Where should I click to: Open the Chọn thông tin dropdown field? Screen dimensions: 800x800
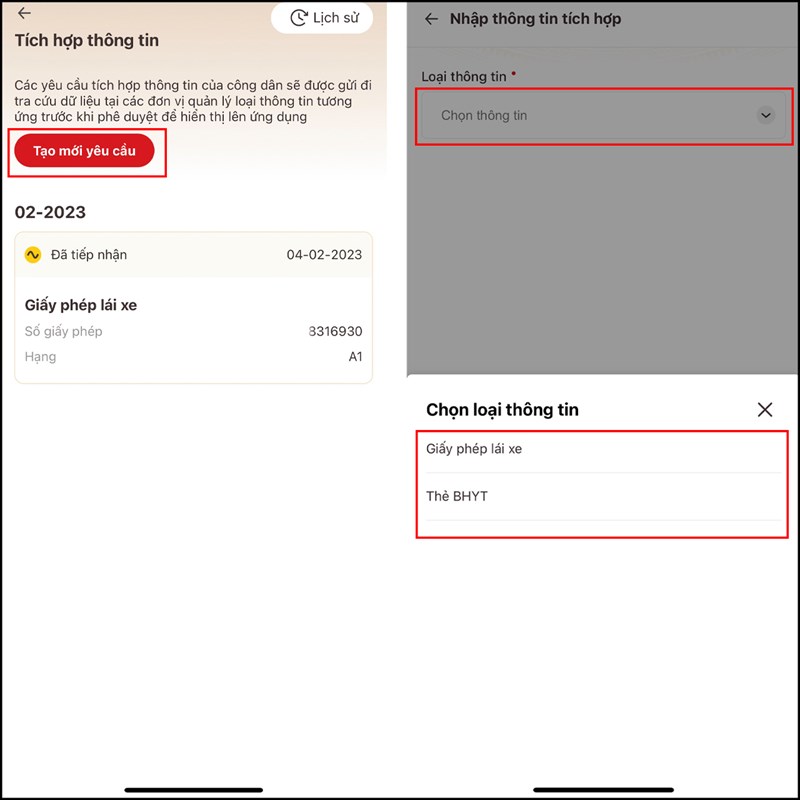603,116
